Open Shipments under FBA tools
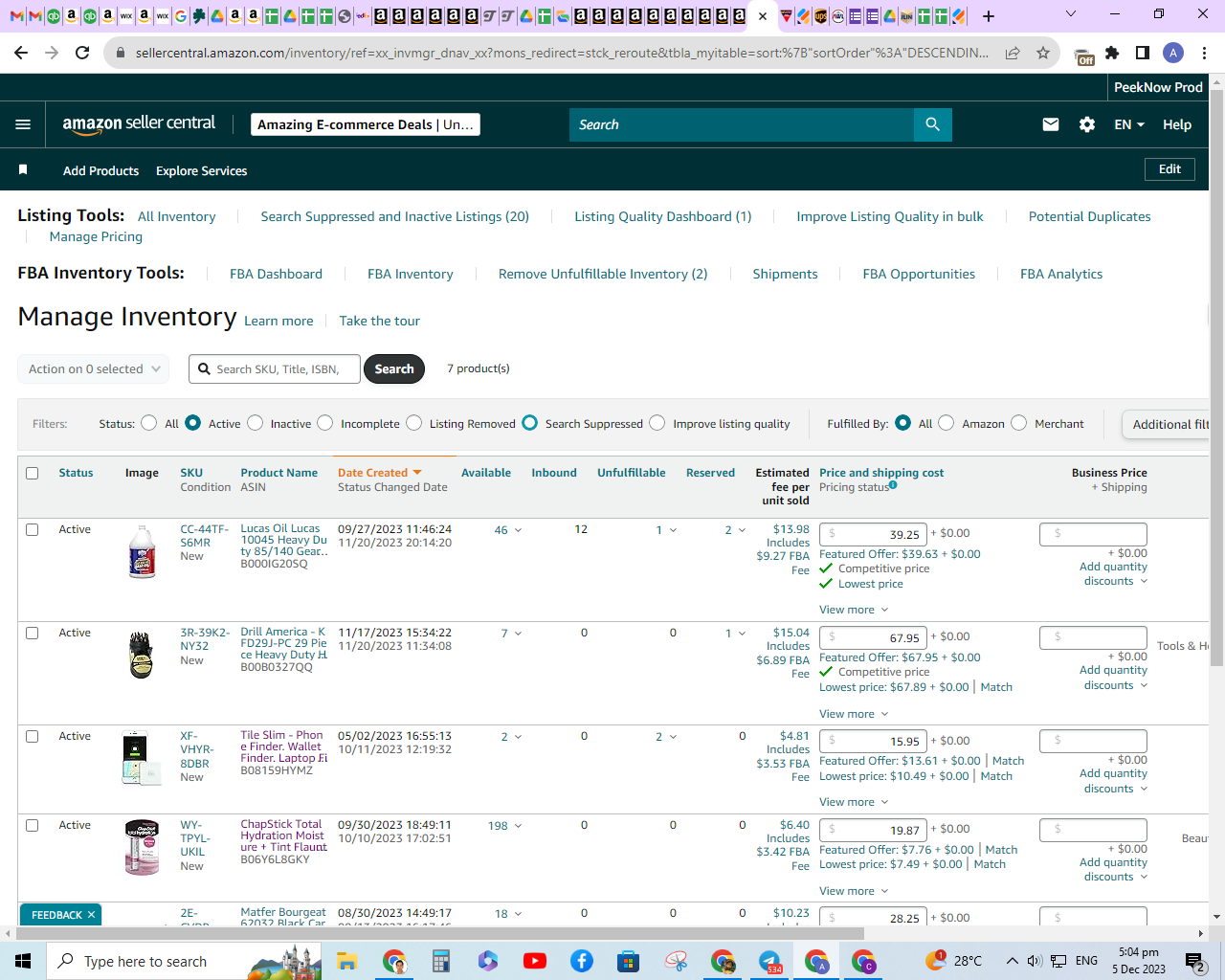The height and width of the screenshot is (980, 1225). tap(785, 274)
